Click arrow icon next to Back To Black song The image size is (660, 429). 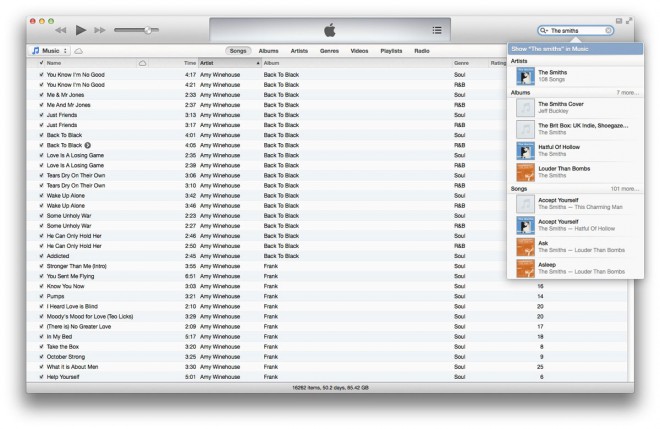coord(88,145)
